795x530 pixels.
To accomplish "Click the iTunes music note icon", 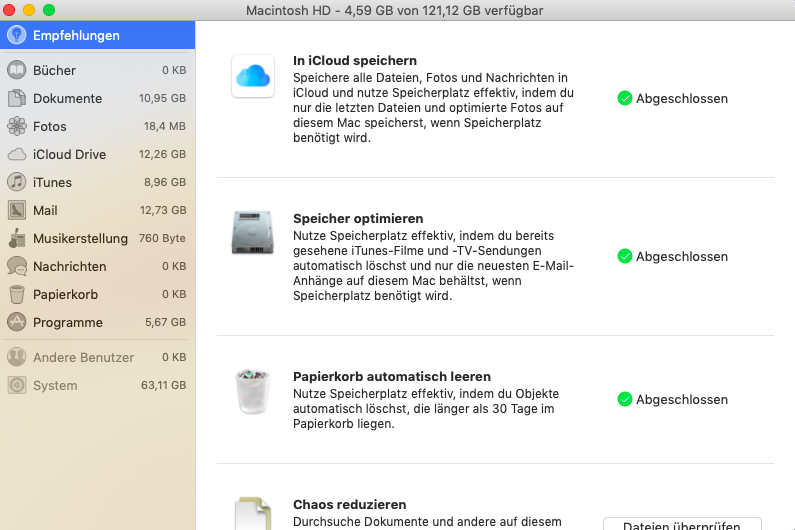I will point(16,183).
